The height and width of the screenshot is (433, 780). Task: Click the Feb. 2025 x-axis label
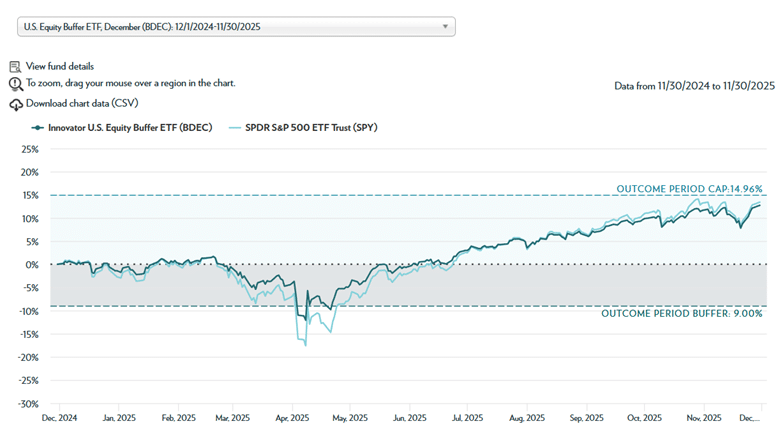tap(179, 418)
